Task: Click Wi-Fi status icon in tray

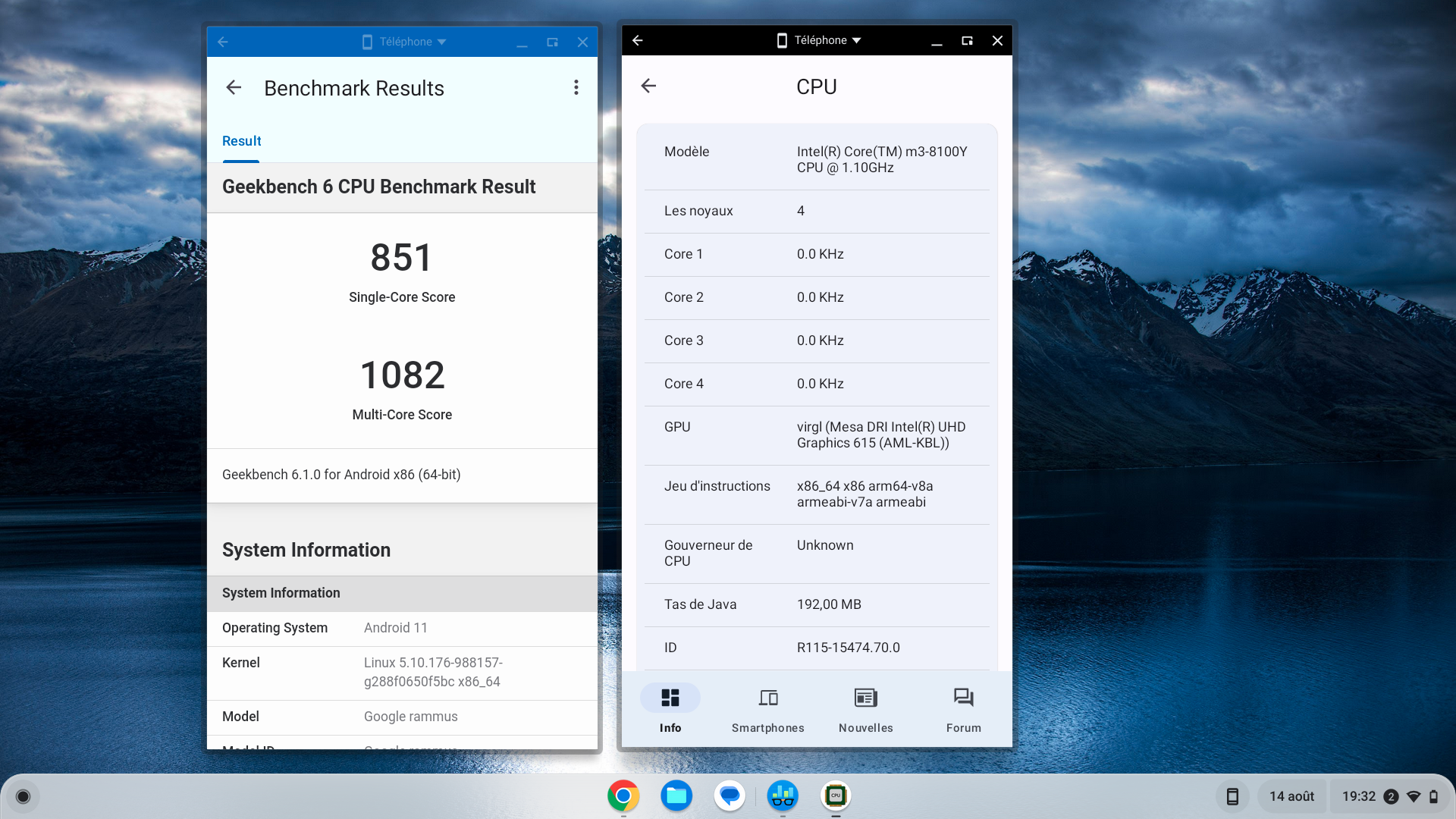Action: 1414,796
